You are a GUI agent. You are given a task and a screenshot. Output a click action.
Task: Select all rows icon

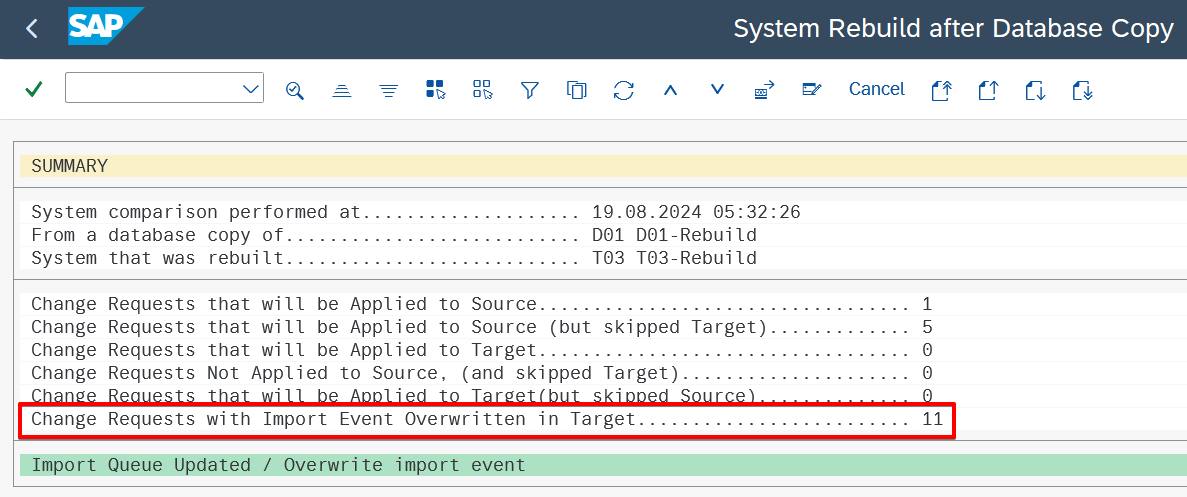click(435, 89)
